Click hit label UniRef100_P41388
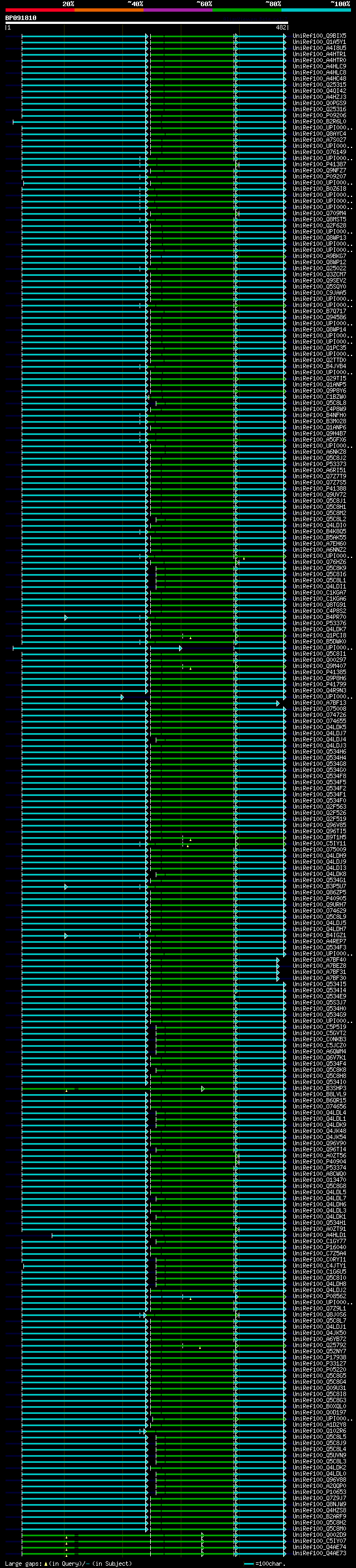This screenshot has width=356, height=1568. [x=319, y=488]
